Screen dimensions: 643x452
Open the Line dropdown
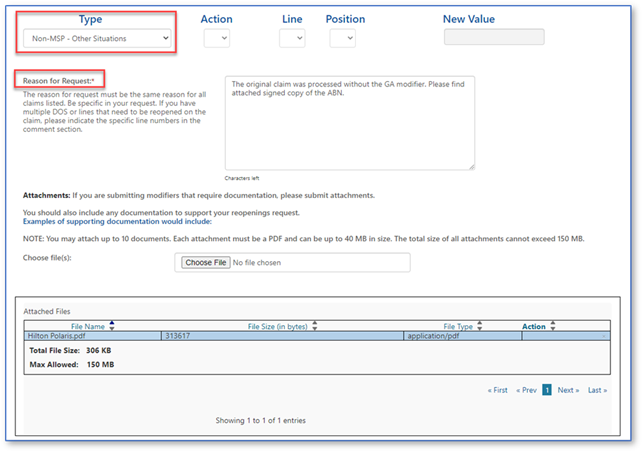292,38
